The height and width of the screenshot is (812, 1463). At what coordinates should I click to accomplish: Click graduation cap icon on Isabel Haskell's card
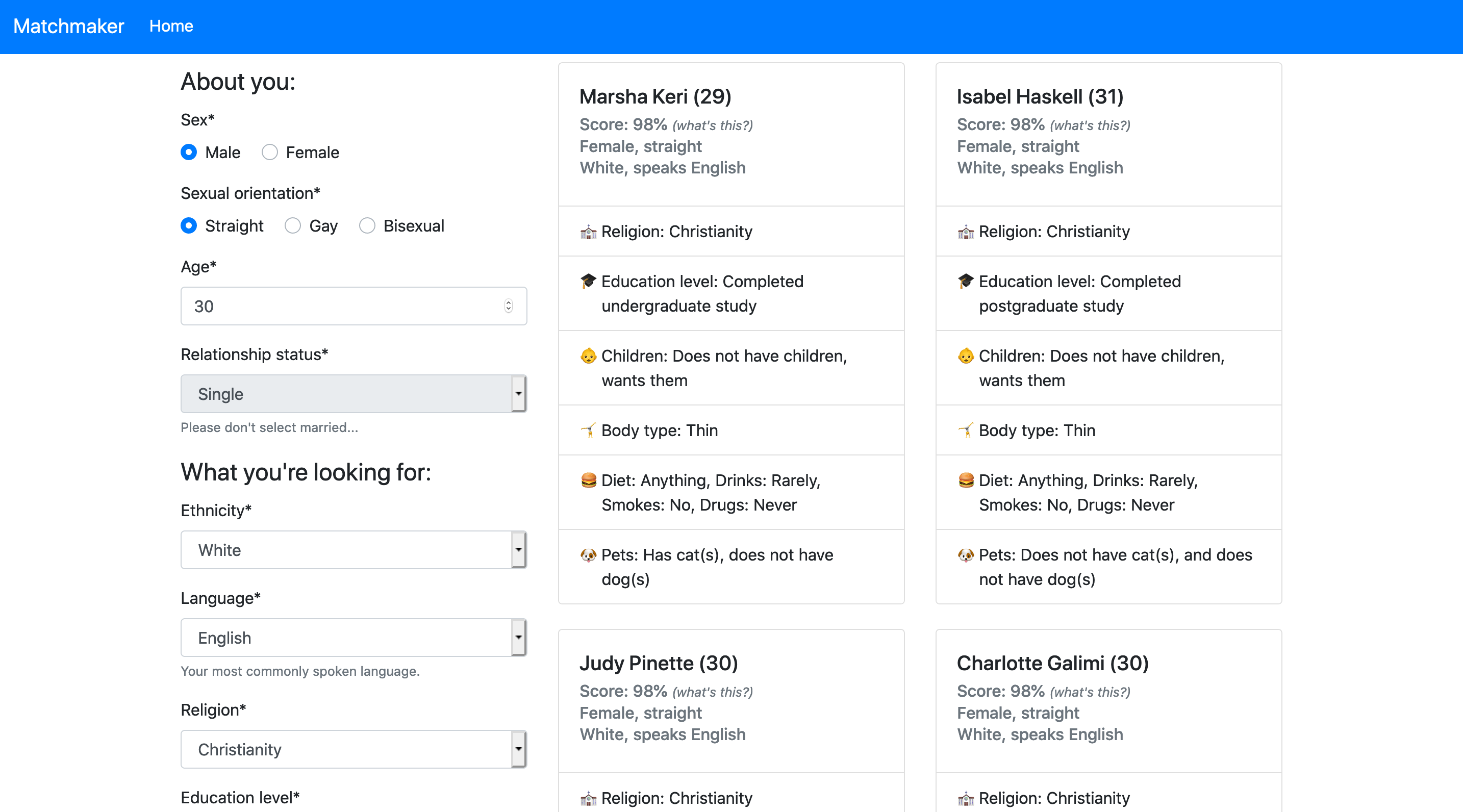[966, 281]
